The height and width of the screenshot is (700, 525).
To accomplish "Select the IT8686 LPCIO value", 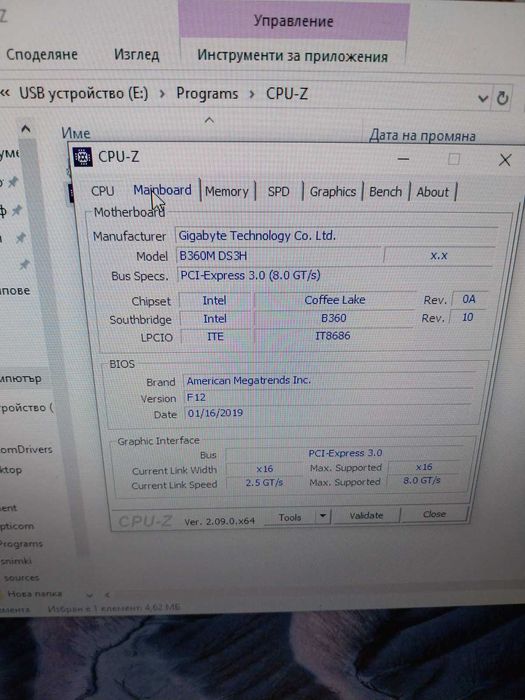I will click(x=333, y=336).
